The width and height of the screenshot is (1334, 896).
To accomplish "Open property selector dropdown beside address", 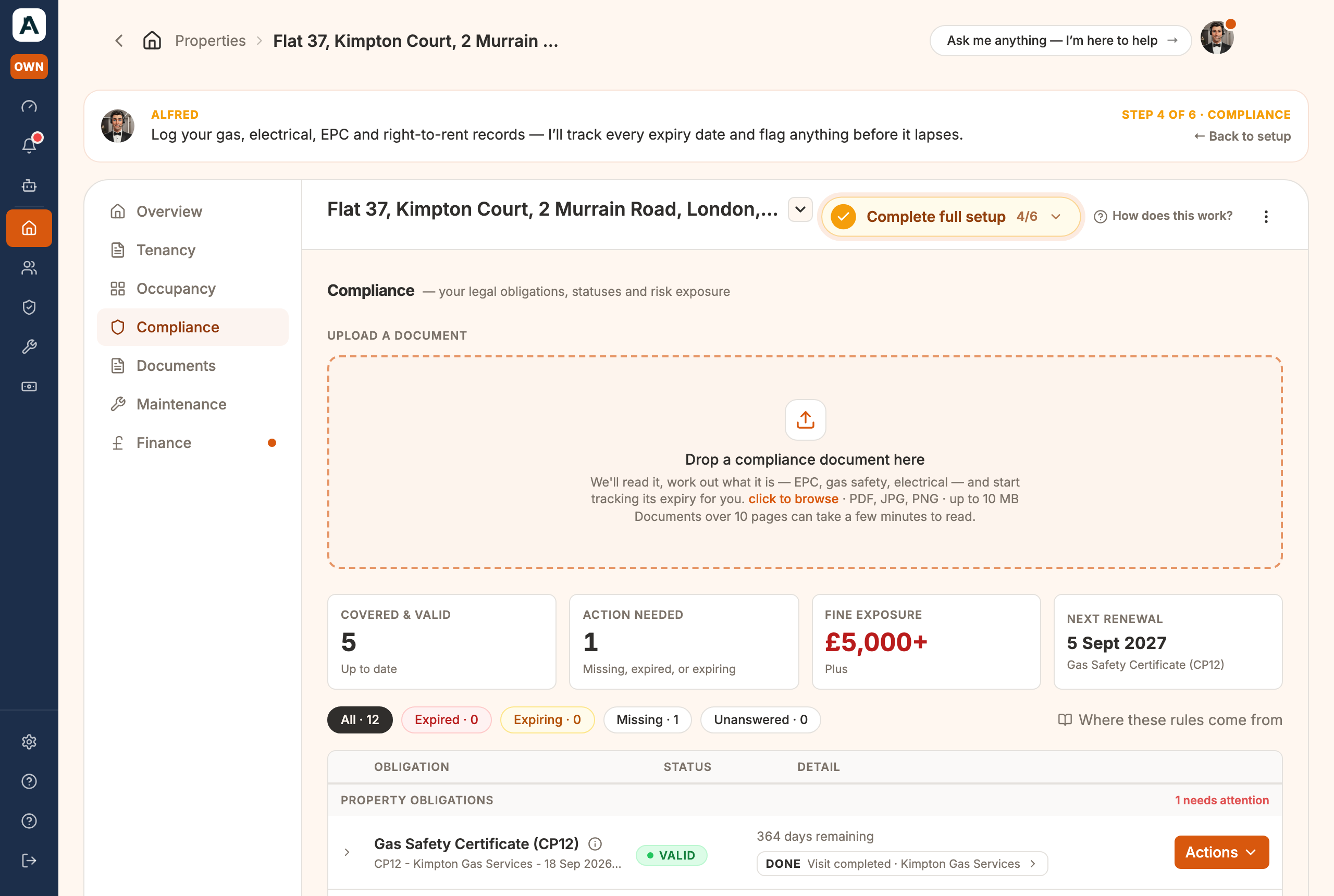I will click(800, 210).
